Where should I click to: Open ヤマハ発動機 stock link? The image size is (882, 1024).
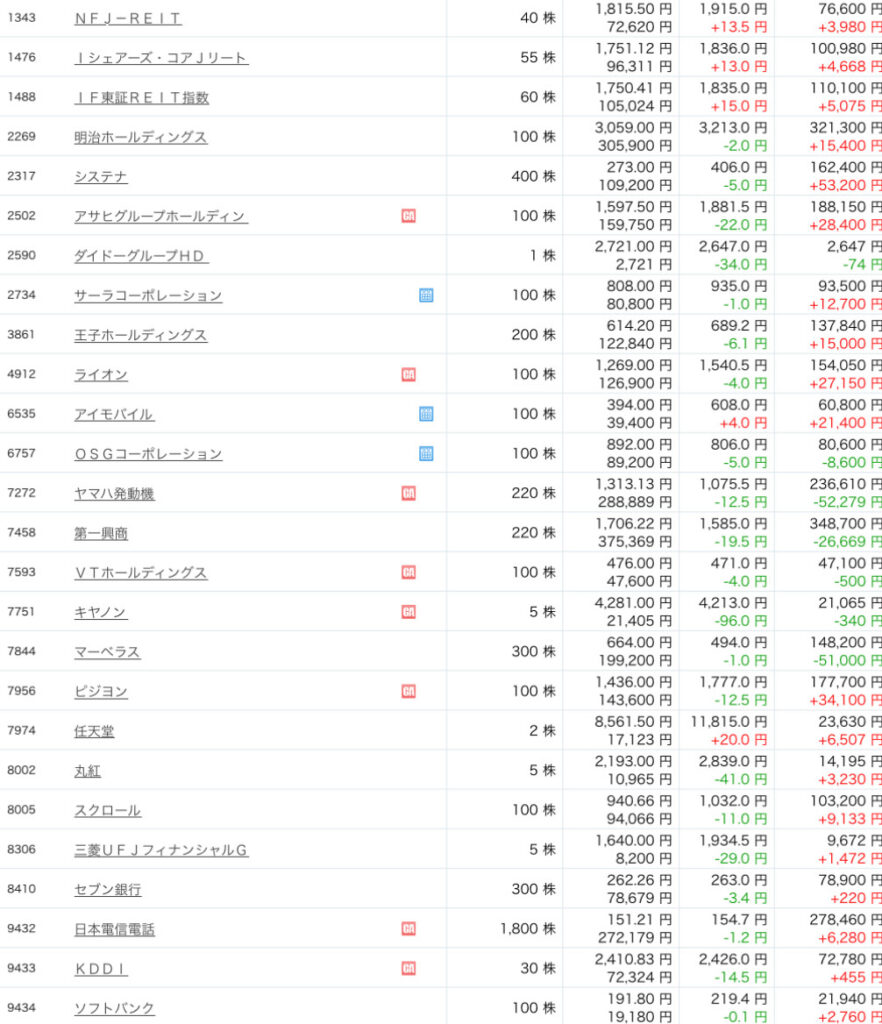(114, 494)
